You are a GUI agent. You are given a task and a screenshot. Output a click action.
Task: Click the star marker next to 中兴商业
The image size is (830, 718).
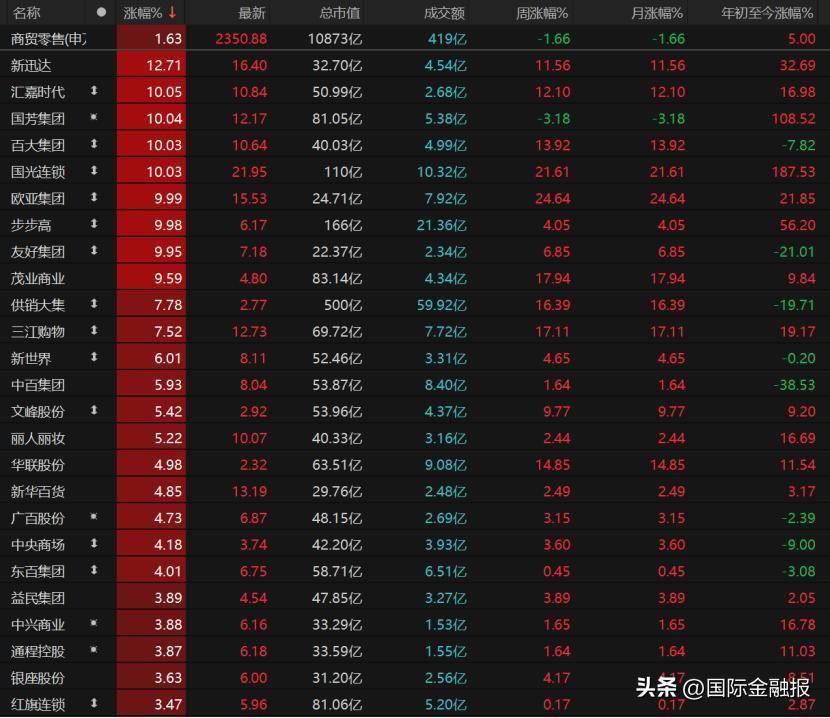coord(94,623)
